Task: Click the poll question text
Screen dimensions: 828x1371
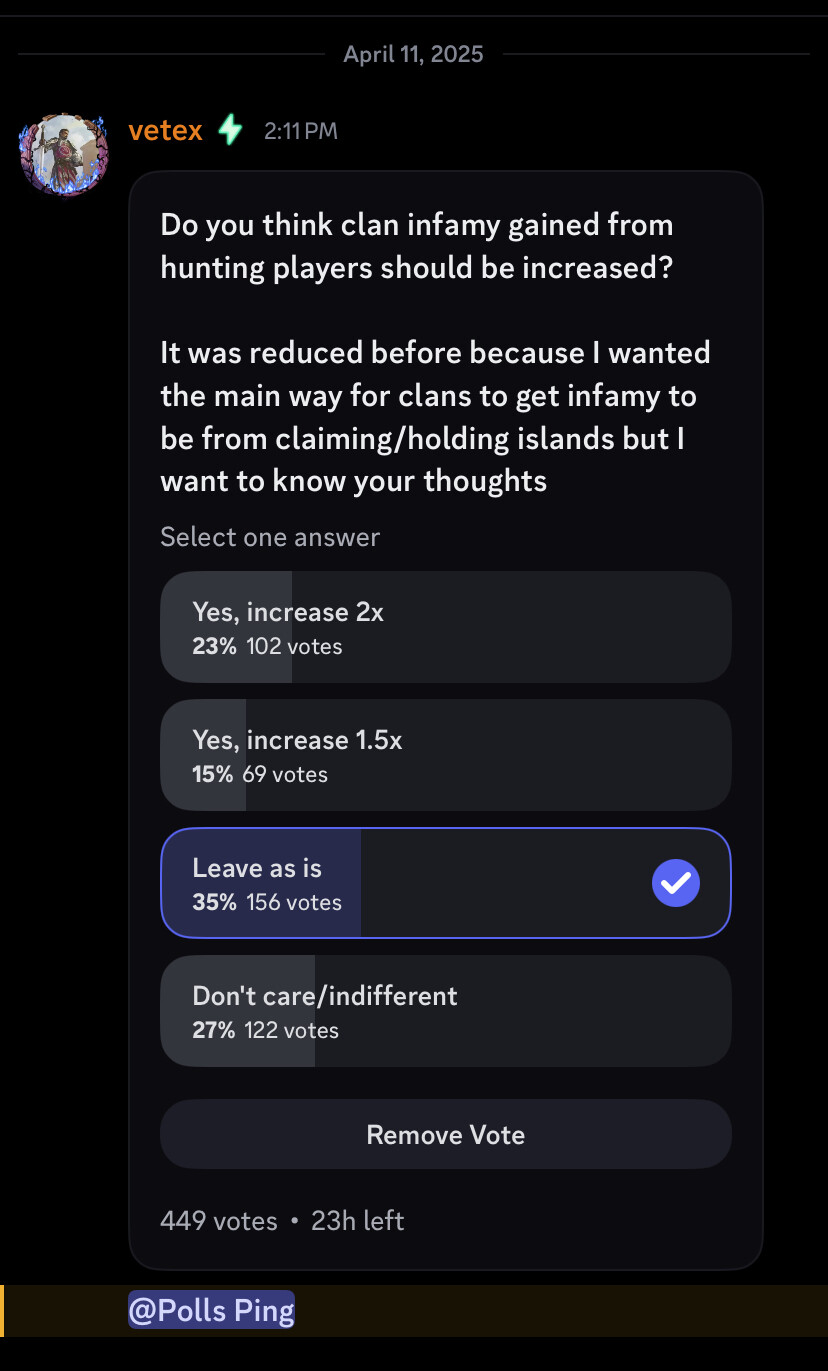Action: tap(417, 246)
